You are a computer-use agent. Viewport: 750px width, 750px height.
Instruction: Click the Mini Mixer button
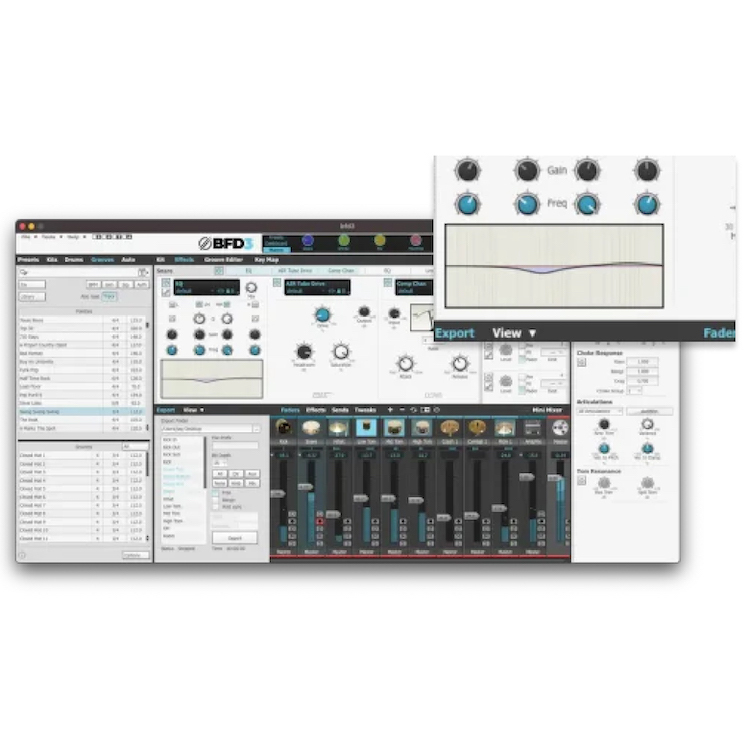[x=547, y=410]
